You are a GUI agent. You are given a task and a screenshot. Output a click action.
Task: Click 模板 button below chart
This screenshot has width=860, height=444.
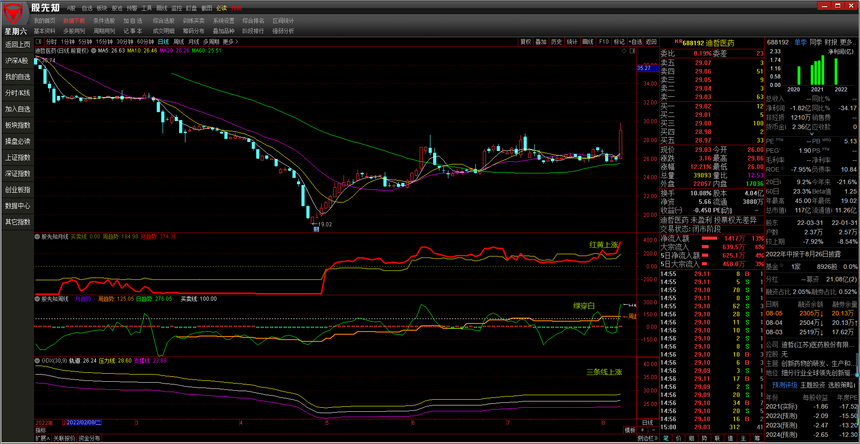630,430
